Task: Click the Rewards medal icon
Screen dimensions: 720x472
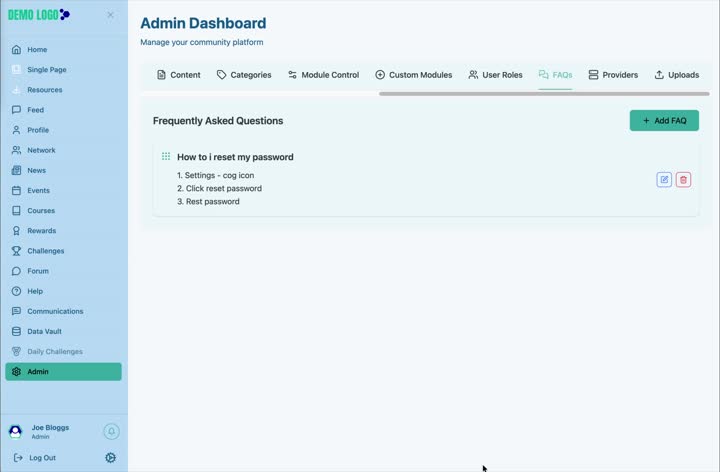Action: (16, 231)
